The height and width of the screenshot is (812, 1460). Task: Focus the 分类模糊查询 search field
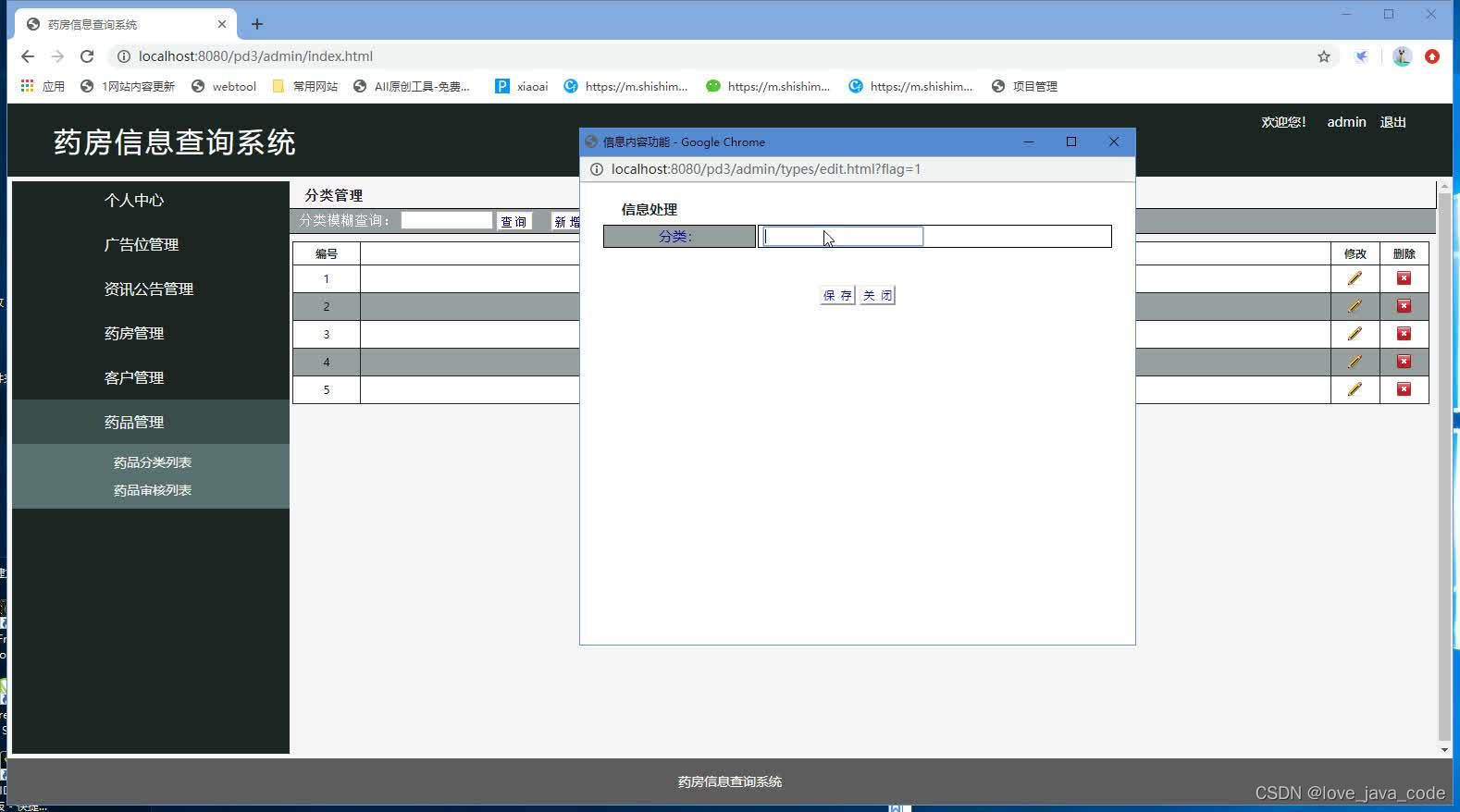(446, 220)
